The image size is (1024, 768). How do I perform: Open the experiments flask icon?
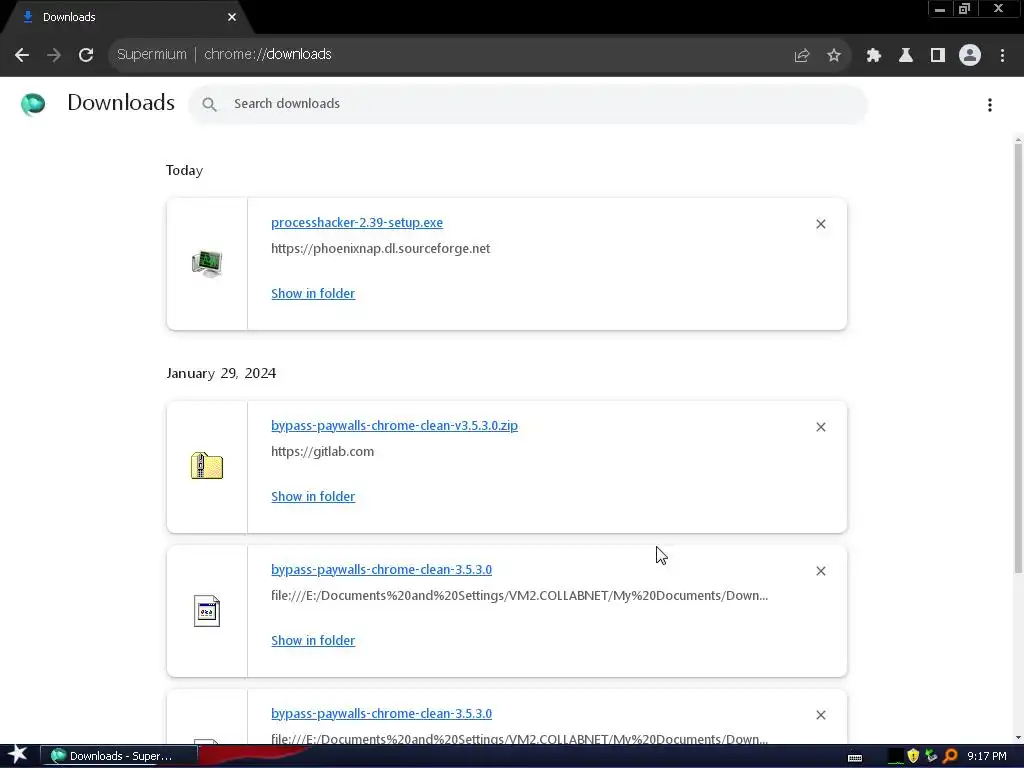click(906, 56)
